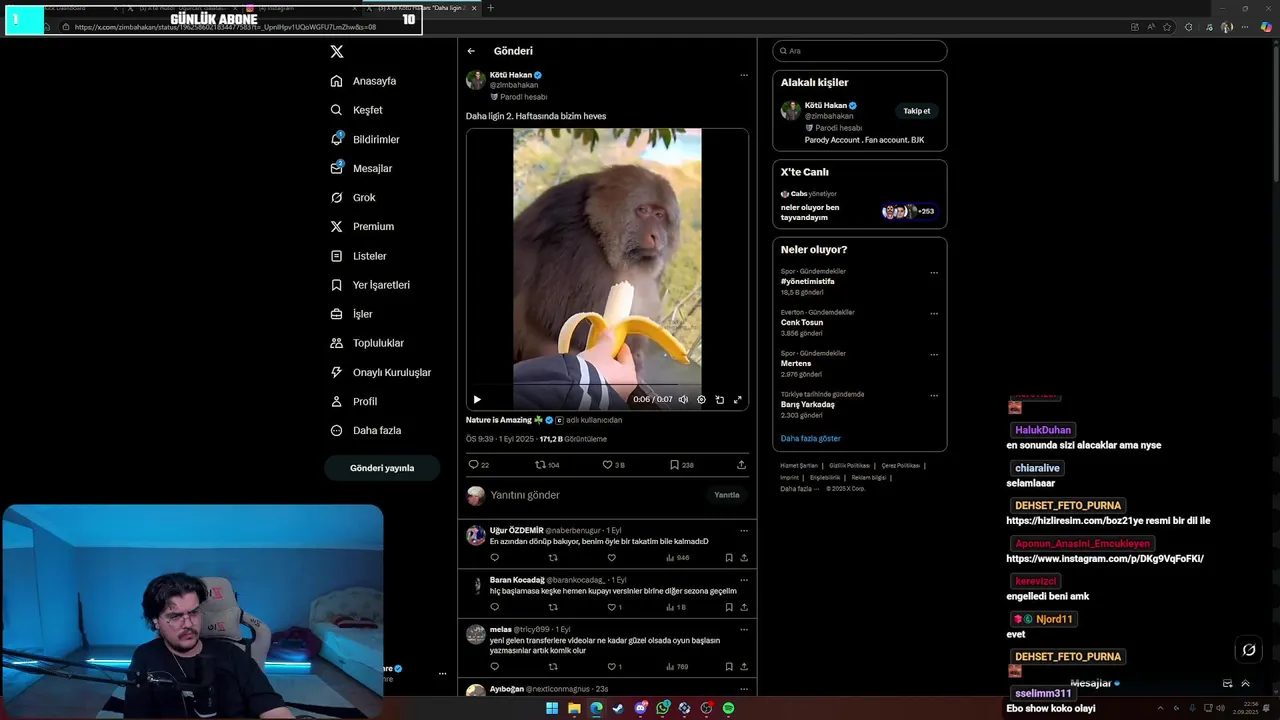Open the main post's three-dot menu
The height and width of the screenshot is (720, 1280).
click(743, 75)
